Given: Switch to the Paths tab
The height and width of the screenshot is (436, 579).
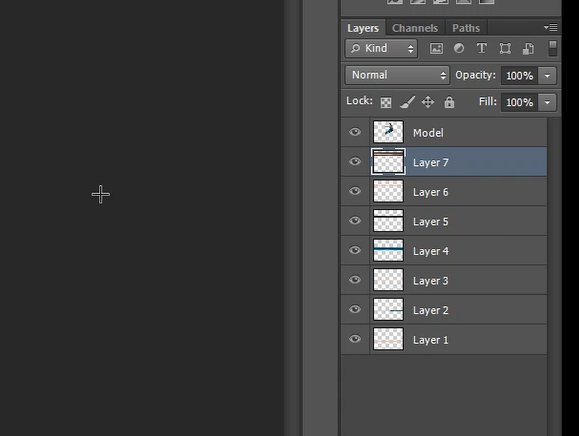Looking at the screenshot, I should click(466, 28).
